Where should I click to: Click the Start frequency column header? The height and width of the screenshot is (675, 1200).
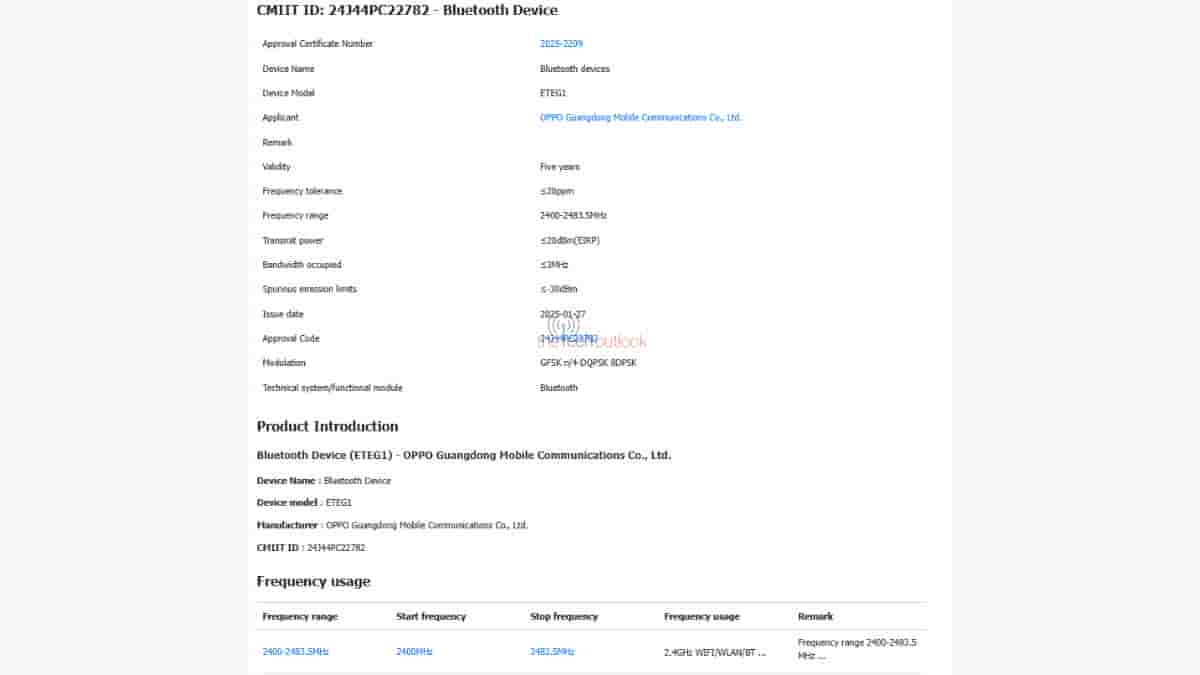[431, 617]
